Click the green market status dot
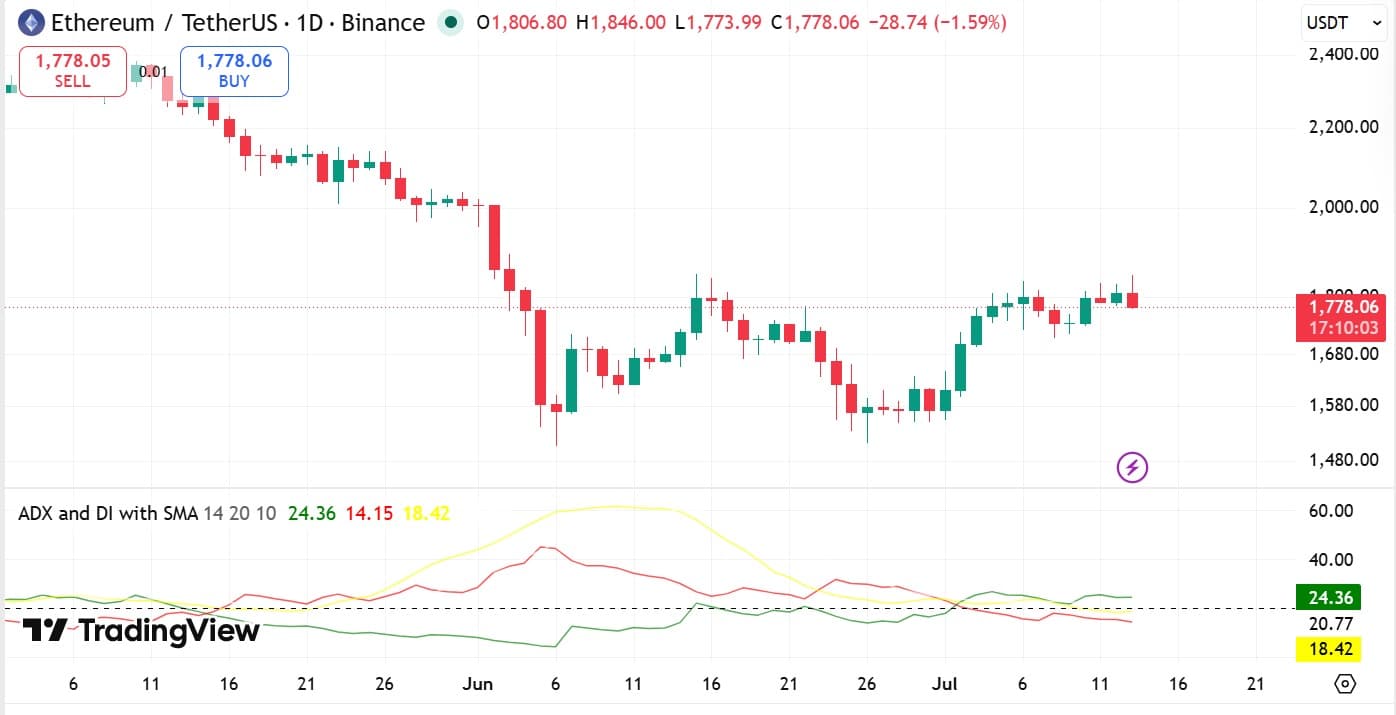1396x715 pixels. click(x=452, y=22)
